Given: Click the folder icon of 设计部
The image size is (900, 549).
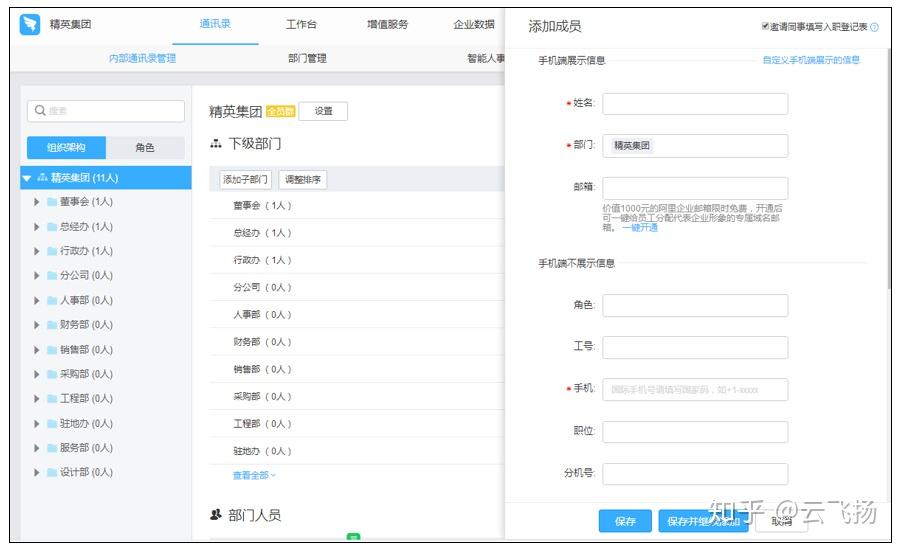Looking at the screenshot, I should tap(52, 473).
